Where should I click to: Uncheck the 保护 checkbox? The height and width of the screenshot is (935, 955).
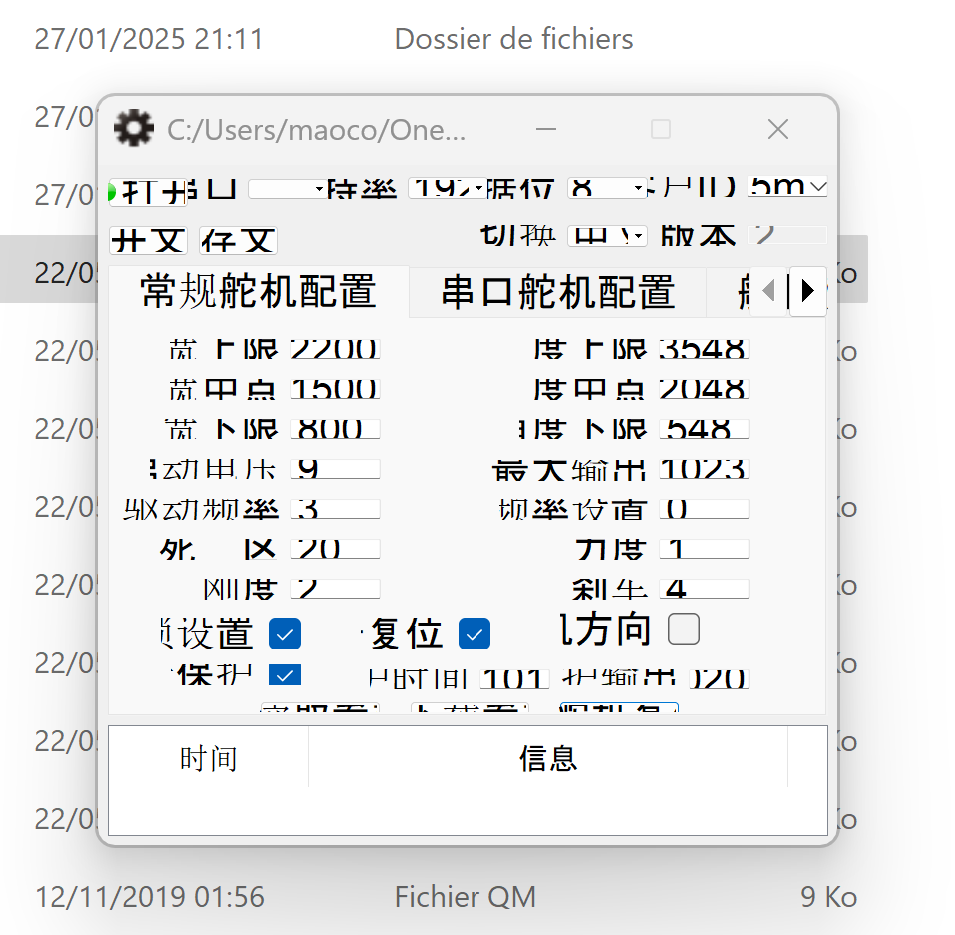pos(285,675)
